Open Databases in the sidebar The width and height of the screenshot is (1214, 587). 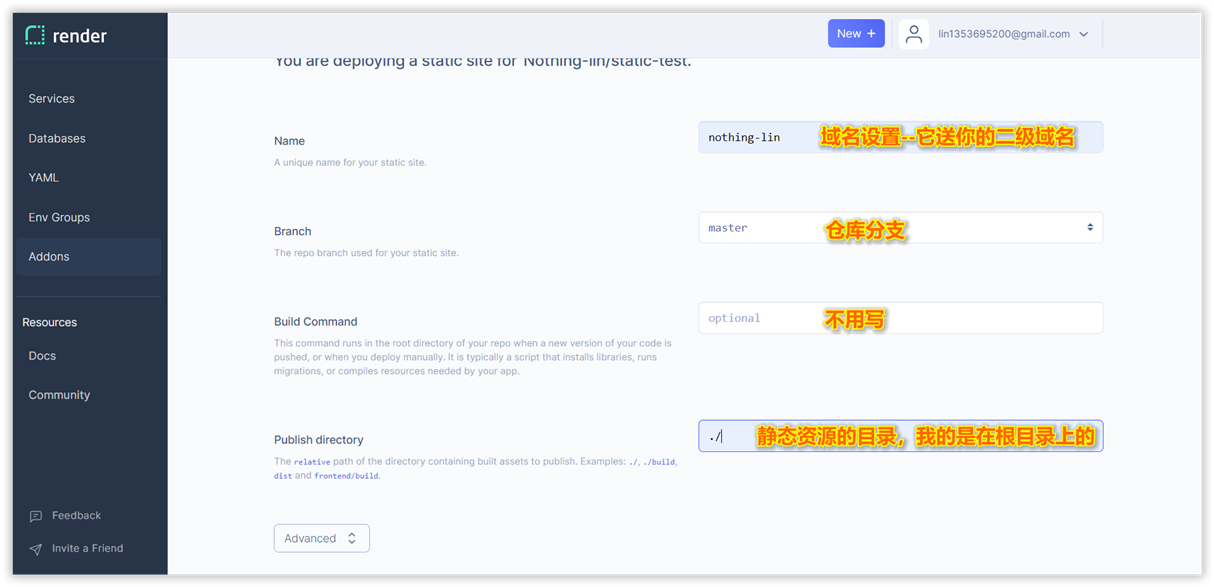(57, 138)
